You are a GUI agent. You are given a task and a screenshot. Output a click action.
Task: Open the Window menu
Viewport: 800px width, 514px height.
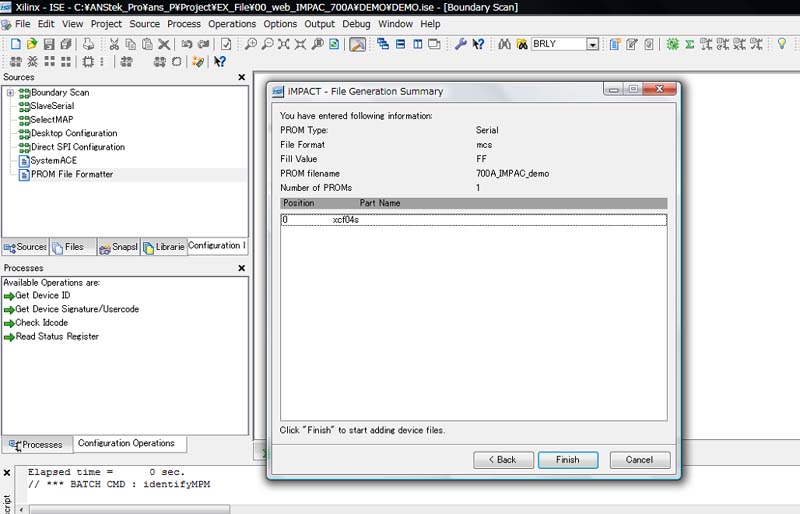(395, 24)
